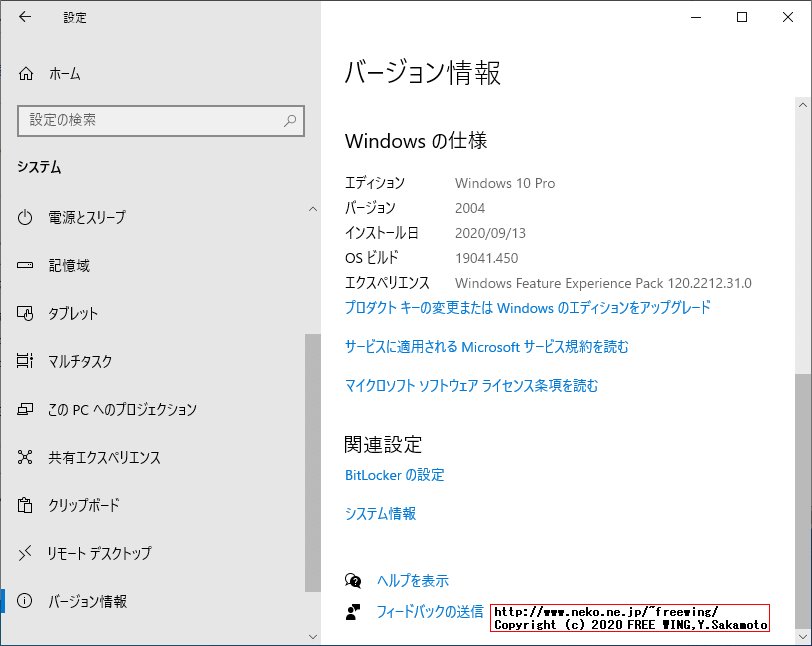Click the main pane scrollbar thumb
Screen dimensions: 812x646
[x=803, y=500]
